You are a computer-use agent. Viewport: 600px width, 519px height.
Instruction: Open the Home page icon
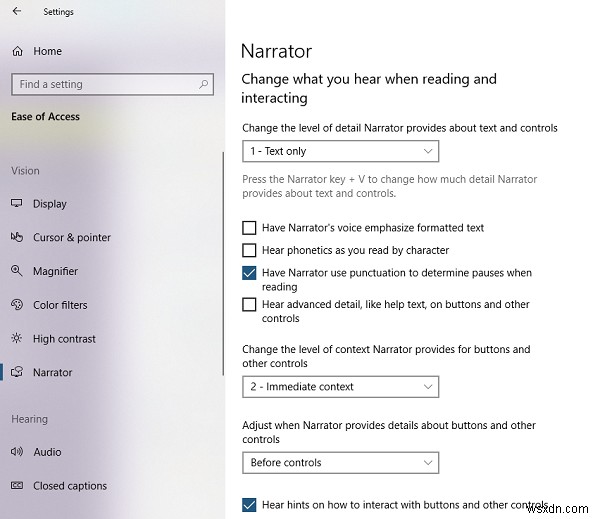pyautogui.click(x=18, y=51)
